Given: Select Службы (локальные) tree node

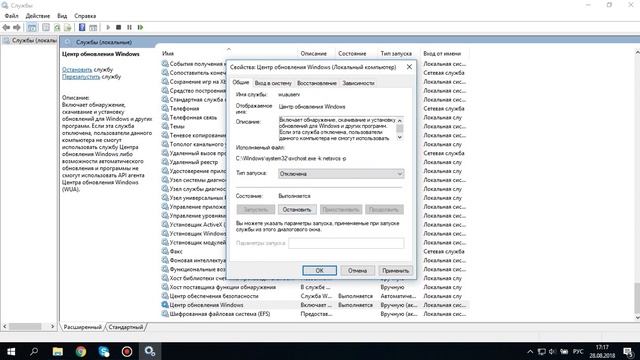Looking at the screenshot, I should [x=30, y=40].
